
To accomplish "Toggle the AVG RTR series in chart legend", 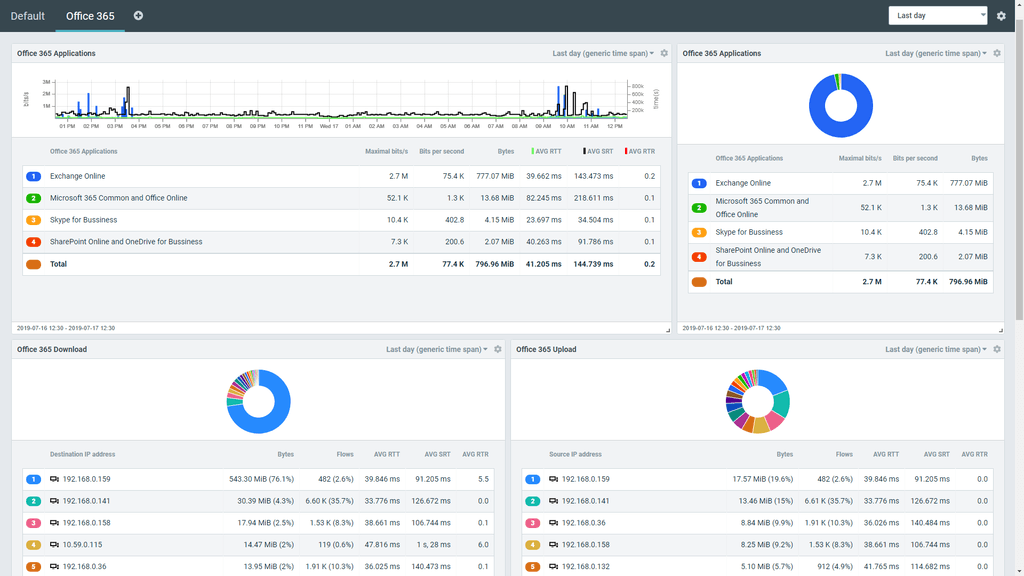I will coord(640,152).
